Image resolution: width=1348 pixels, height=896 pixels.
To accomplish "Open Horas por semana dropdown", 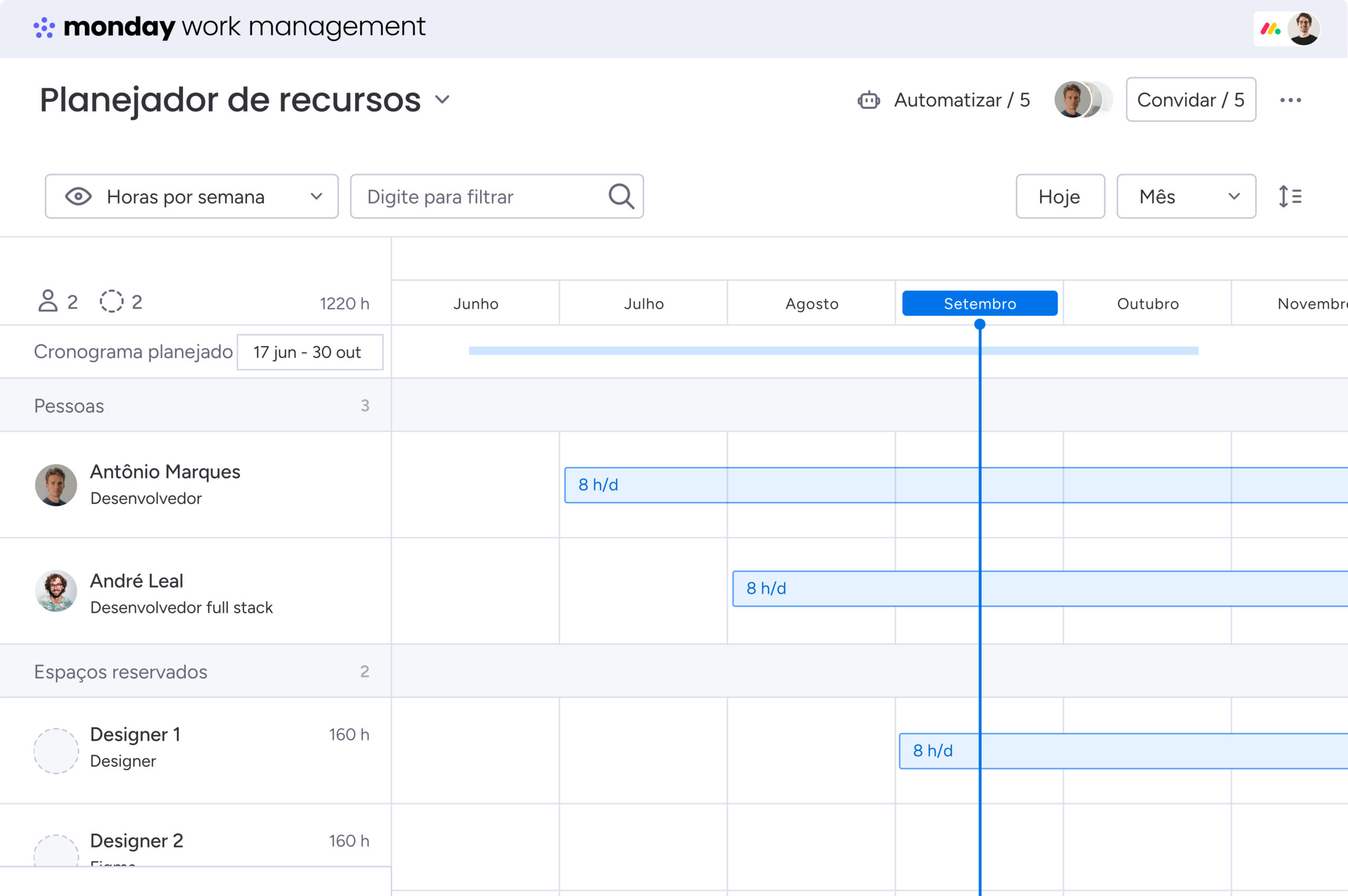I will pyautogui.click(x=192, y=196).
